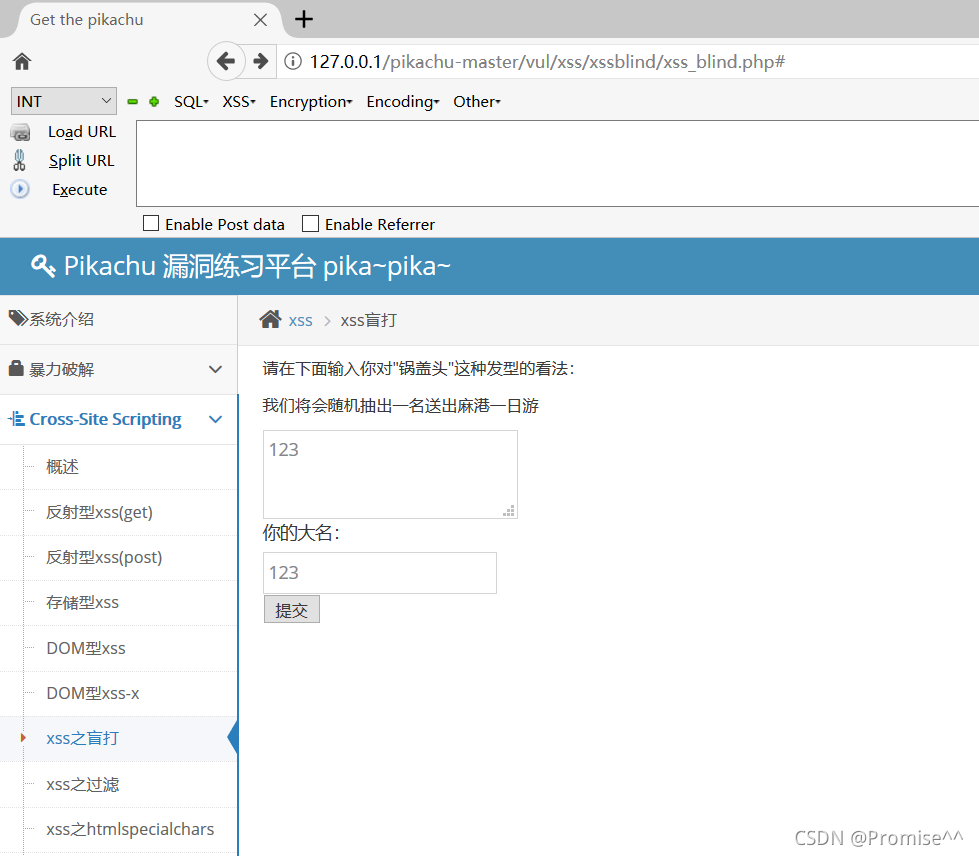The width and height of the screenshot is (979, 856).
Task: Click the green minus HackBar icon
Action: [x=132, y=102]
